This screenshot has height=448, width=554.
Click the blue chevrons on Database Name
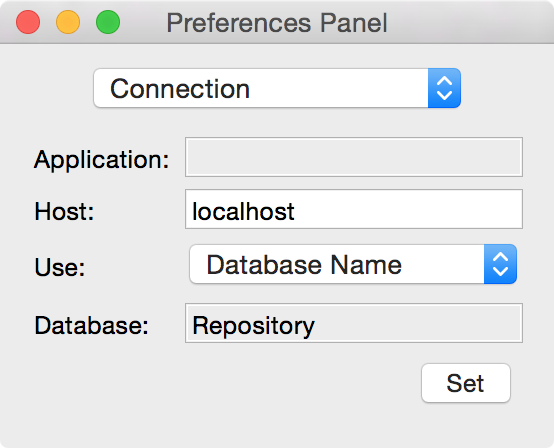[500, 264]
